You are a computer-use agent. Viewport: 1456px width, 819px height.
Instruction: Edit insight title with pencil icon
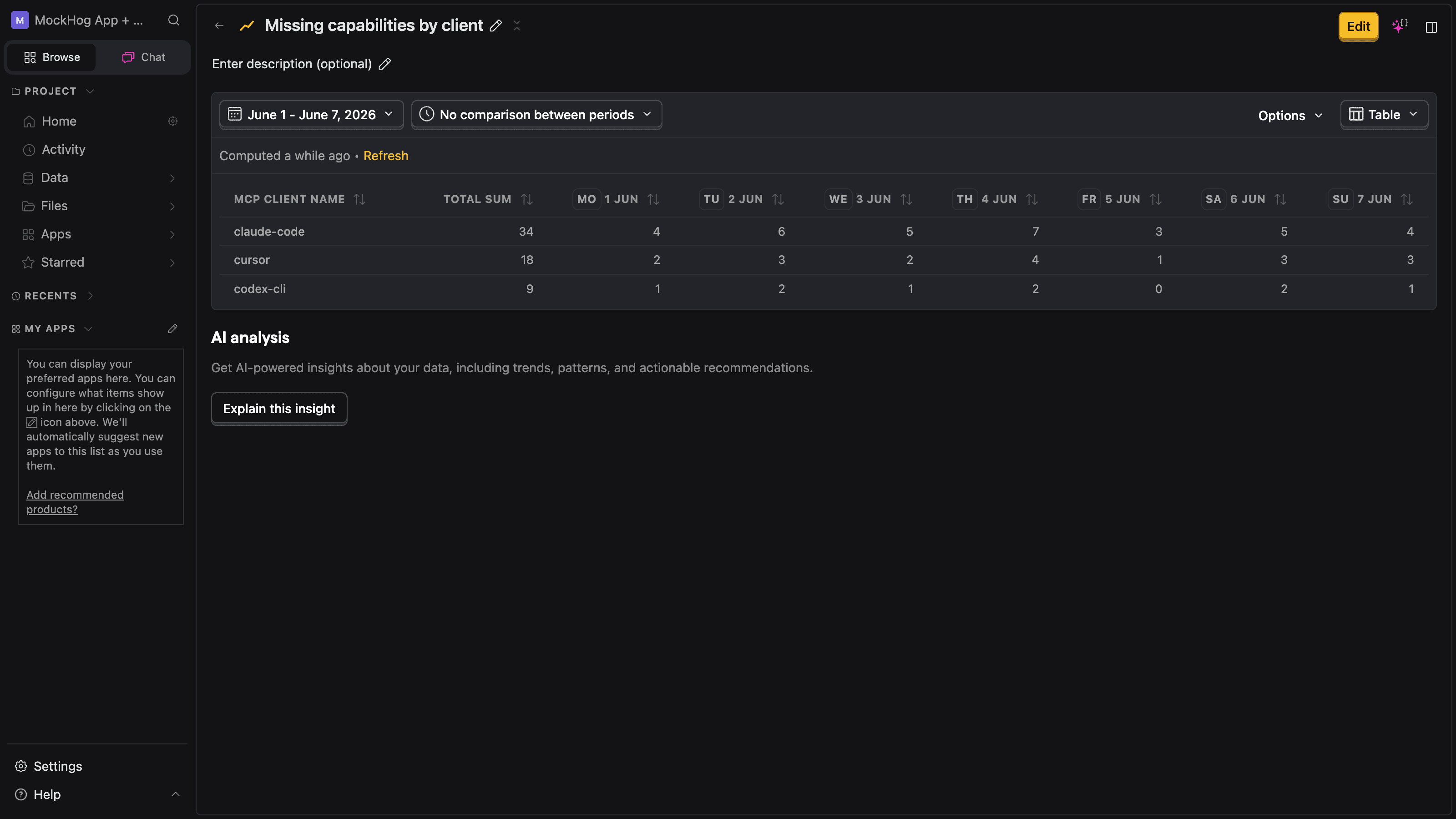495,25
